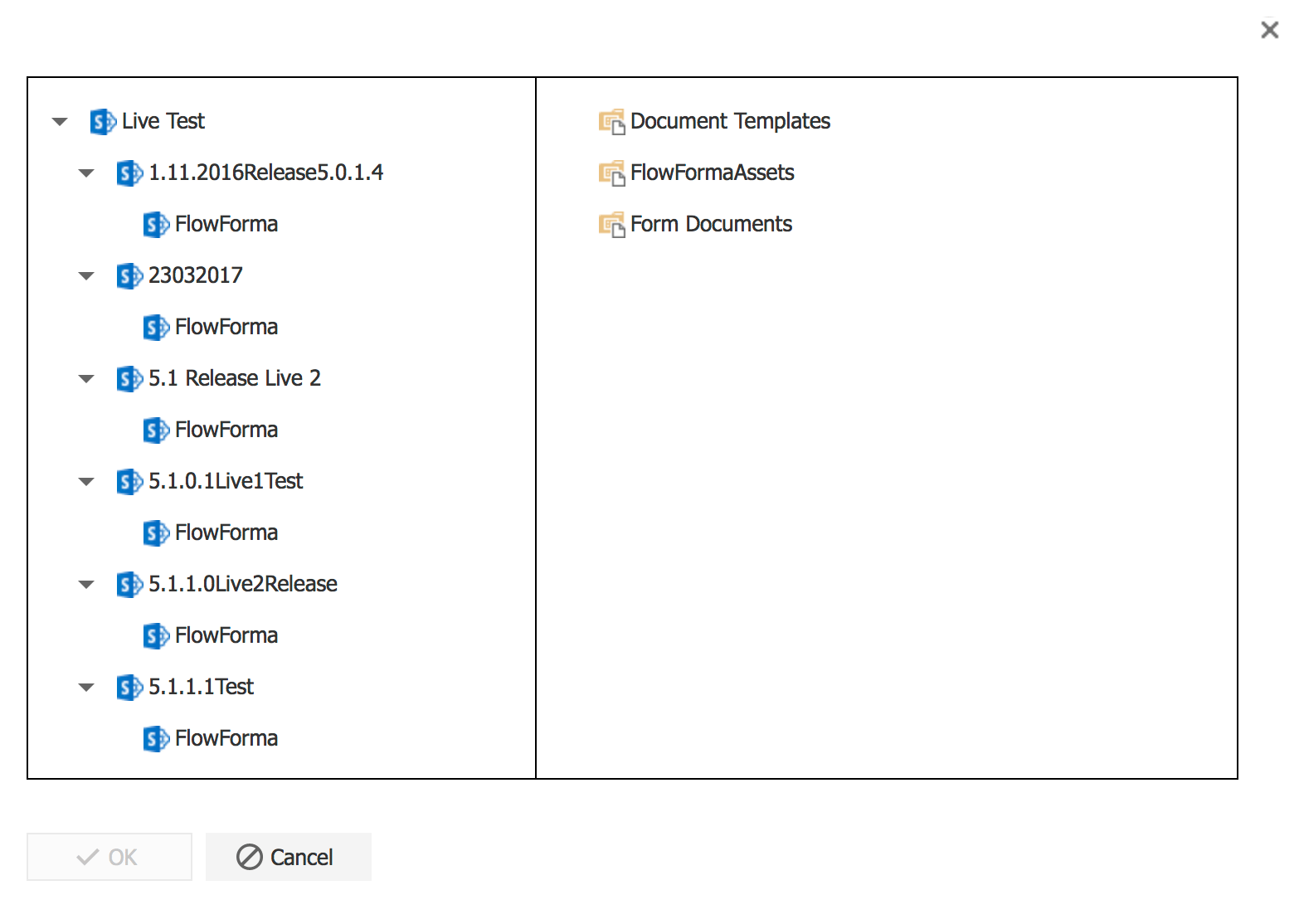Click the FlowForma icon under 5.1 Release Live 2
This screenshot has width=1299, height=924.
156,430
